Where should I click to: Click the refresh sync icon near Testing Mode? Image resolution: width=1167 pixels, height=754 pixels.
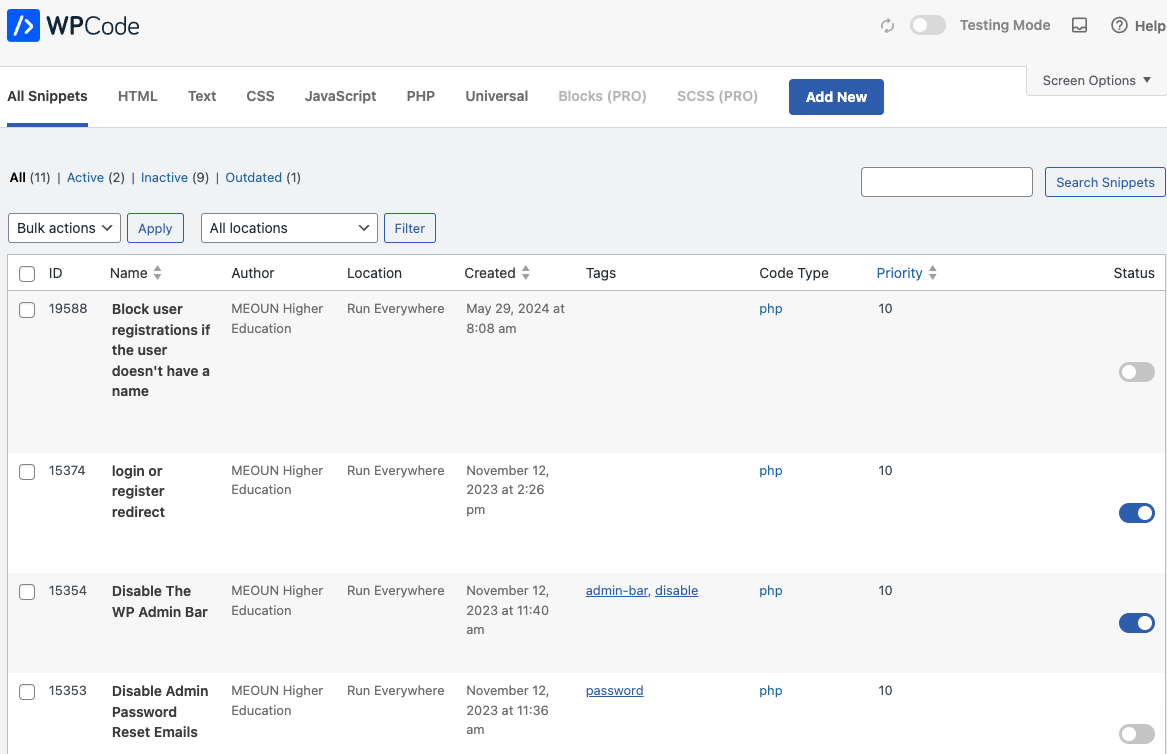pyautogui.click(x=887, y=26)
